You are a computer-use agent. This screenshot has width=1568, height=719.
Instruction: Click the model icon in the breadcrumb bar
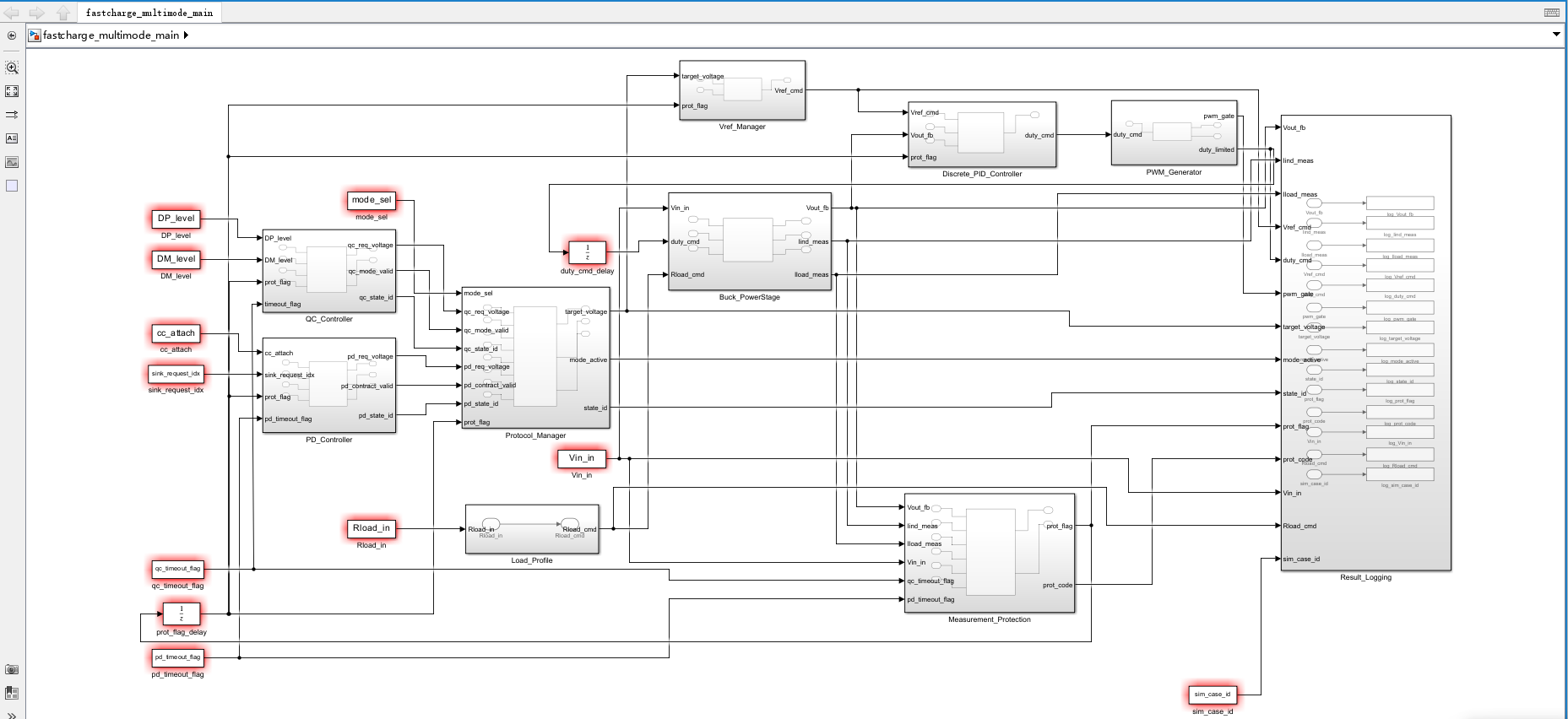(x=35, y=35)
